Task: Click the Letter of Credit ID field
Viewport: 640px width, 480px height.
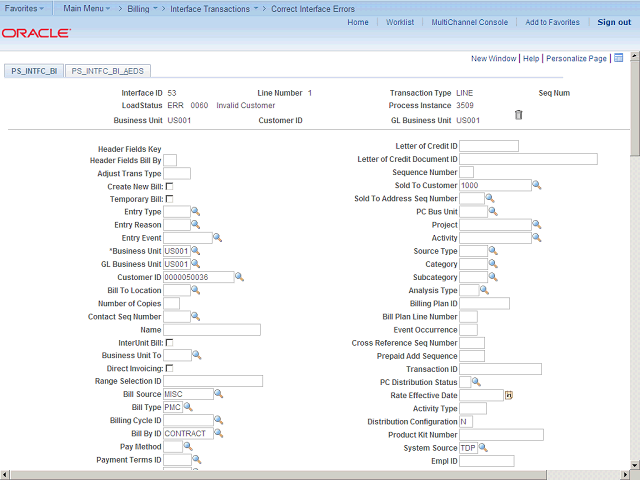Action: (489, 146)
